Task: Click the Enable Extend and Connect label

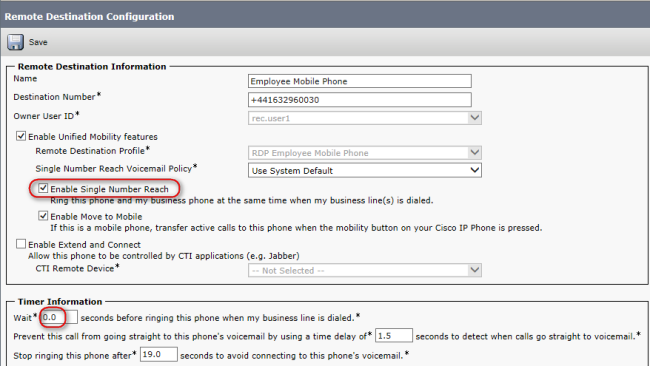Action: [85, 245]
